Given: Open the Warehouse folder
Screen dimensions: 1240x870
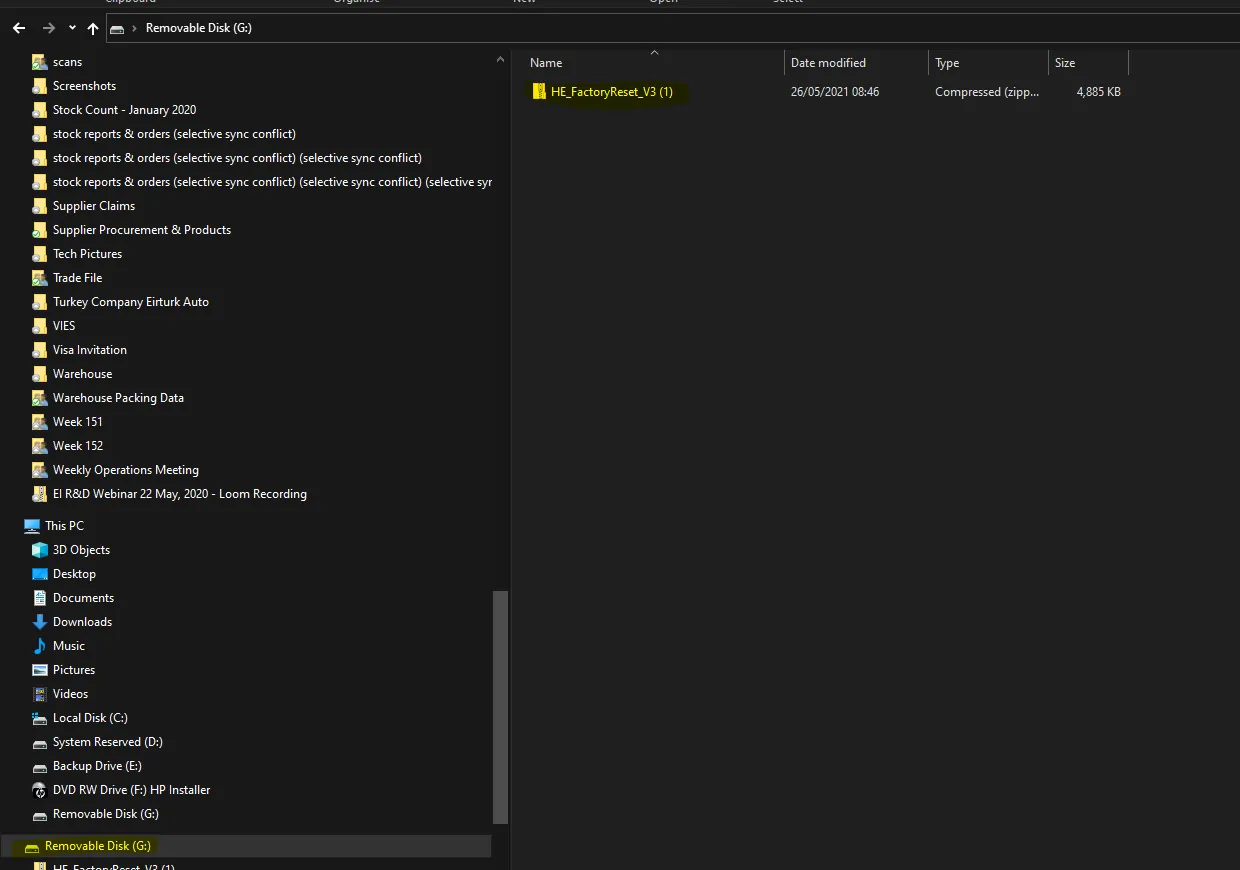Looking at the screenshot, I should [x=82, y=374].
